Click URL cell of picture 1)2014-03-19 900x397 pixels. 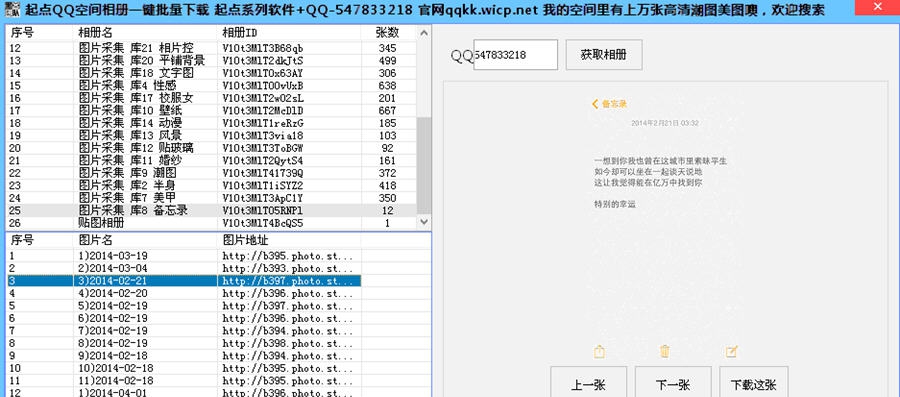[x=288, y=256]
